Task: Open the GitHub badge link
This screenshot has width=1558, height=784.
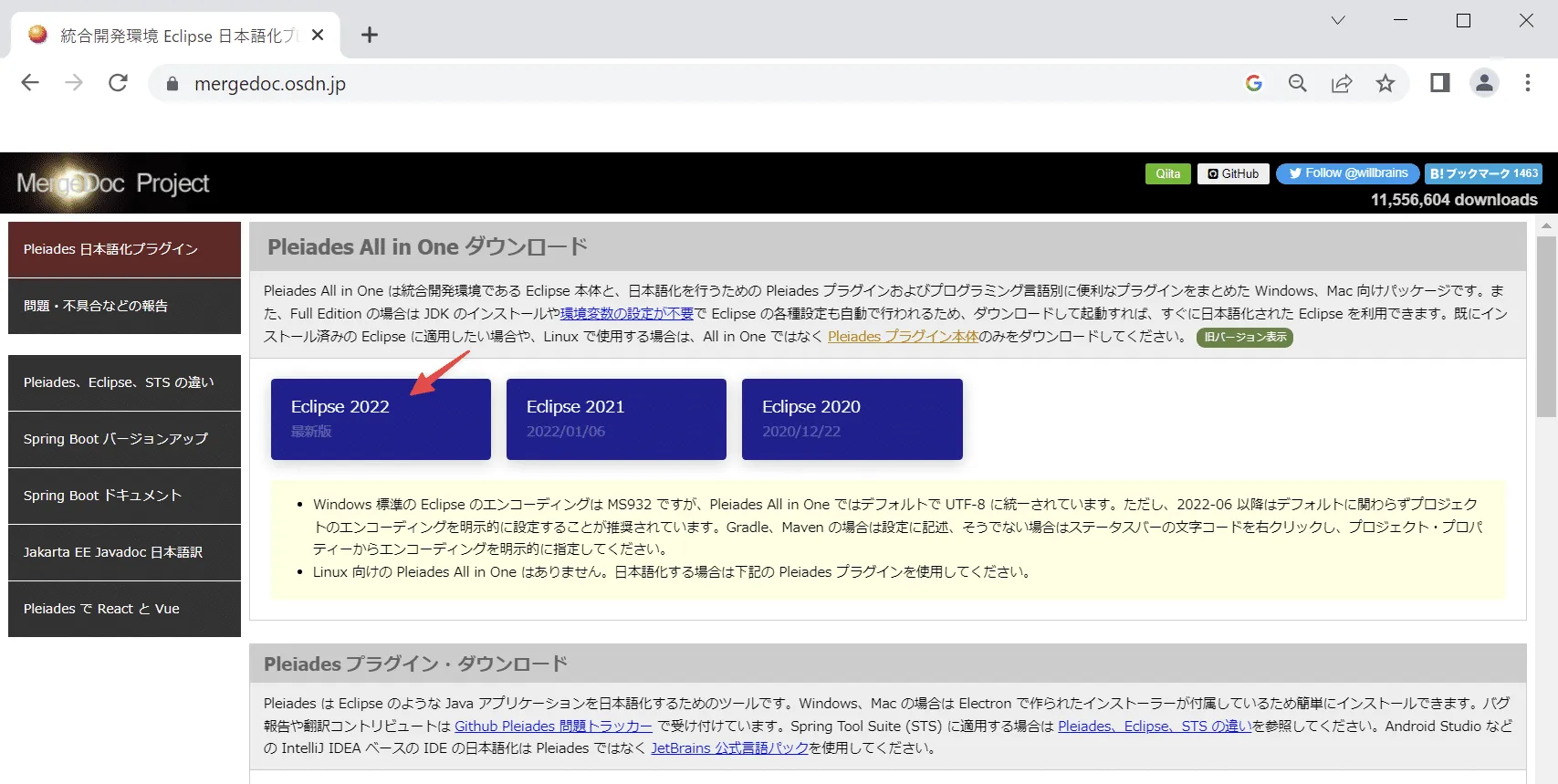Action: click(x=1233, y=173)
